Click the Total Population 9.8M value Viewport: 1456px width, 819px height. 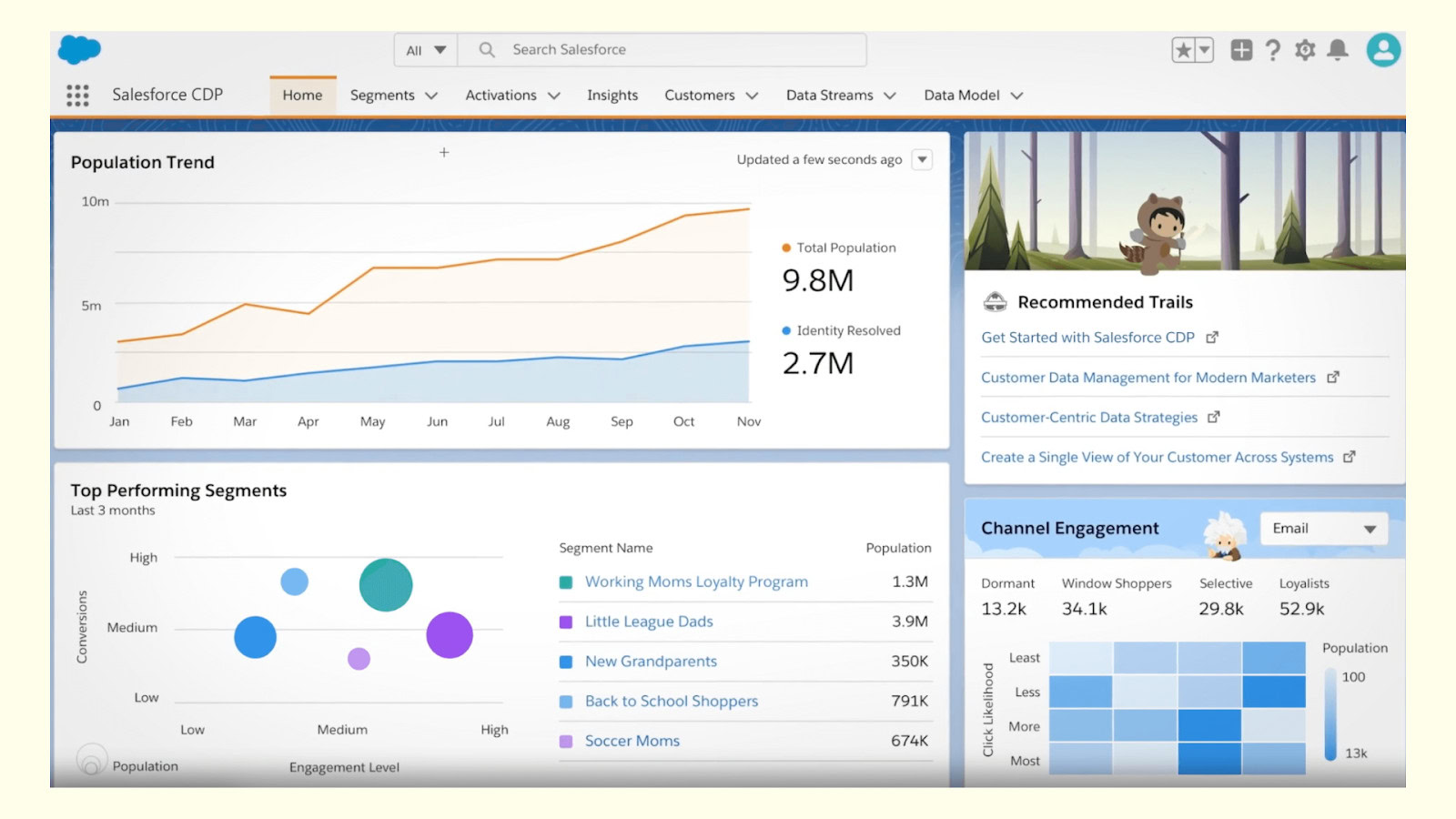click(818, 280)
